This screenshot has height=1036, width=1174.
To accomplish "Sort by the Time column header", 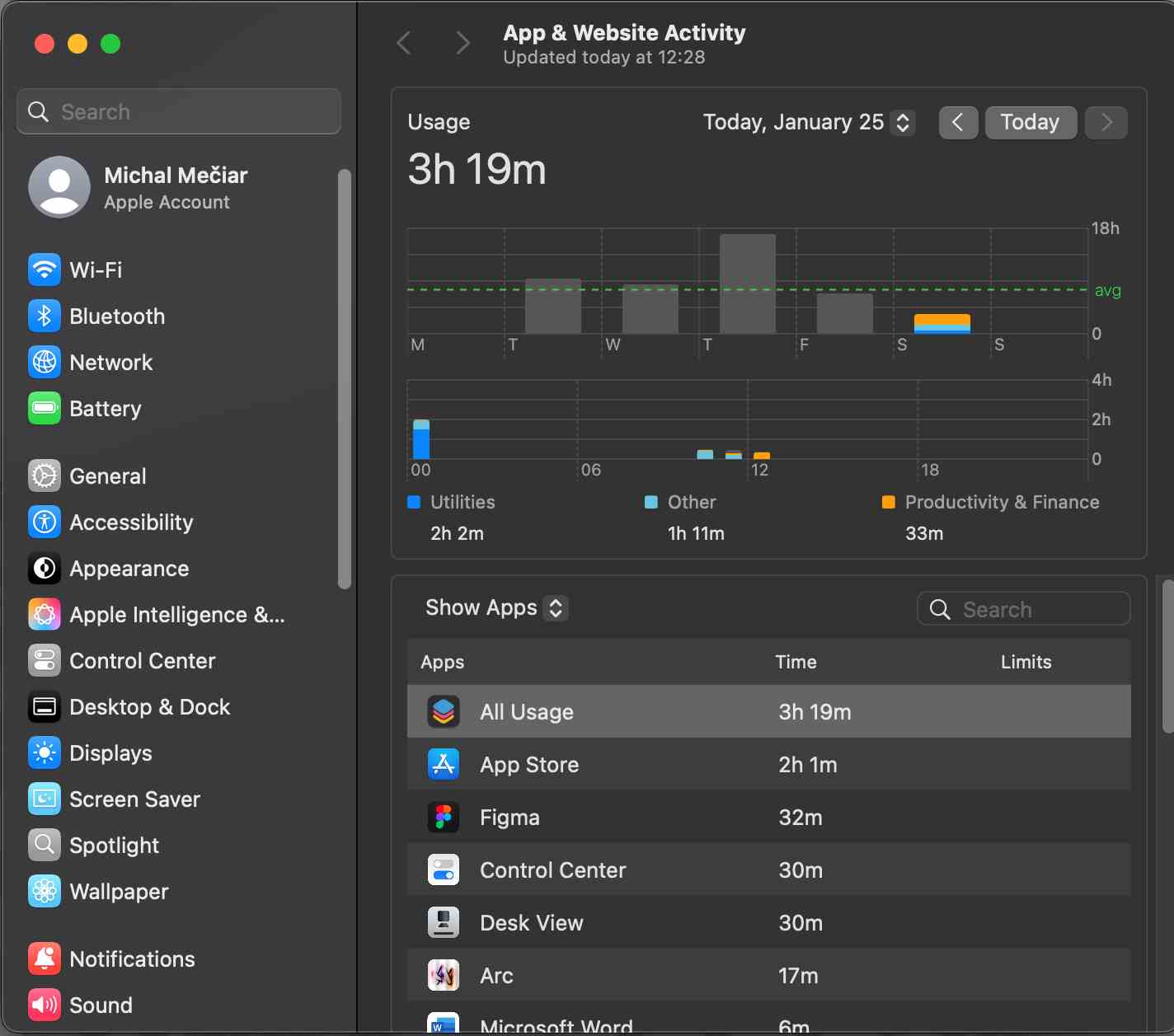I will pos(796,662).
